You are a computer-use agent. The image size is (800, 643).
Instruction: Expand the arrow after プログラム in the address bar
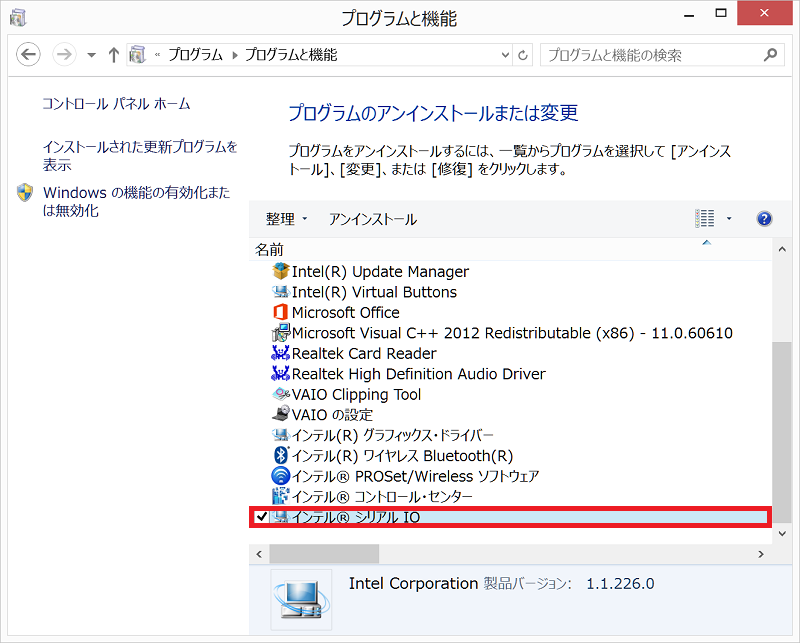pyautogui.click(x=235, y=55)
